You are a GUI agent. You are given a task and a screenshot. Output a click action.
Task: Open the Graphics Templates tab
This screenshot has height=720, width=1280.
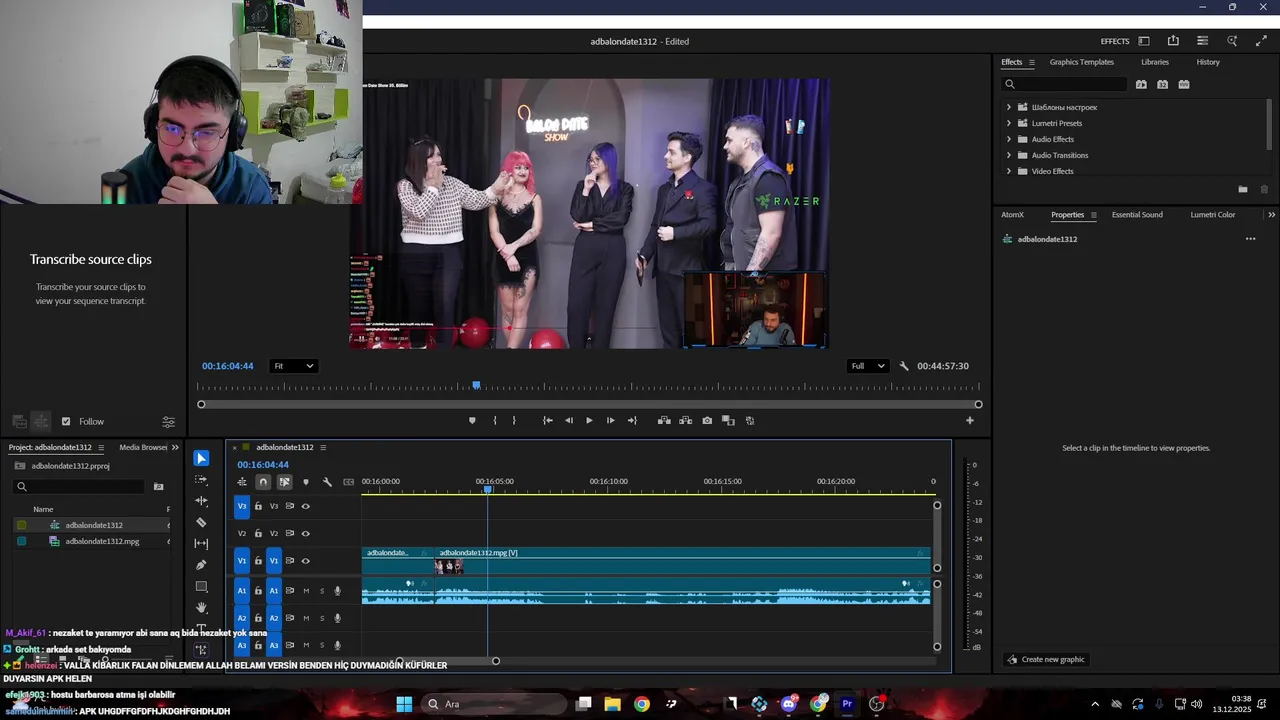1081,62
